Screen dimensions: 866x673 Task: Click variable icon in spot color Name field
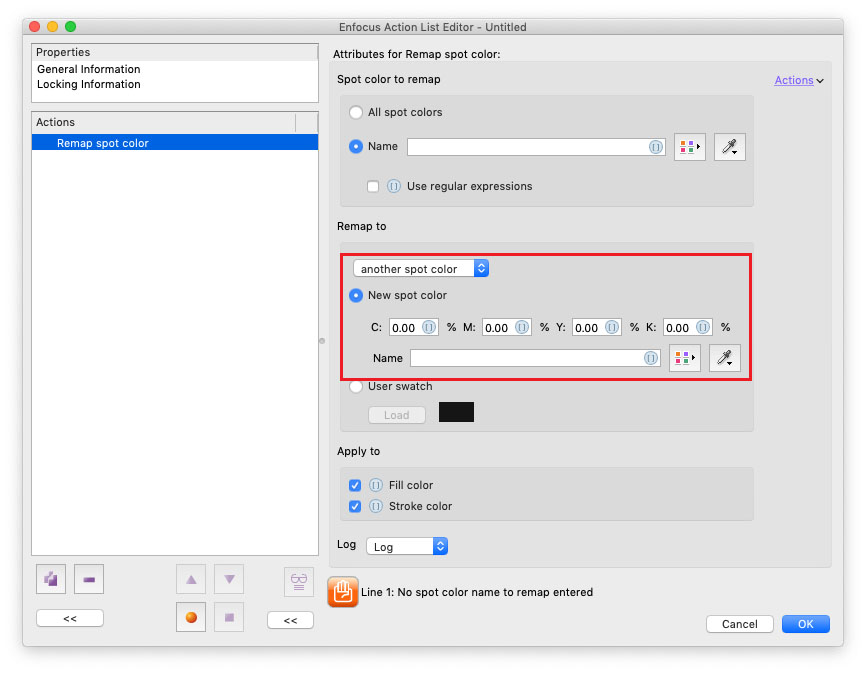coord(656,147)
